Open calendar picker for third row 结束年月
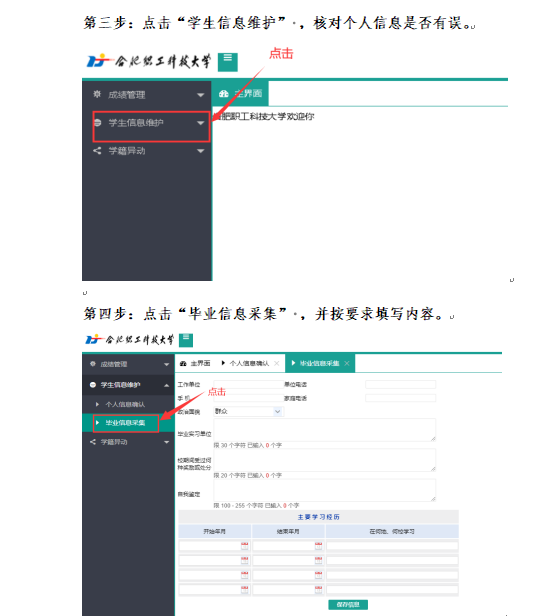 click(318, 575)
